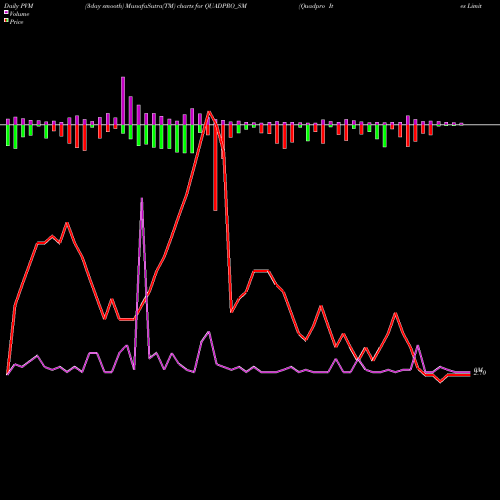The width and height of the screenshot is (500, 500).
Task: Click the Price legend color swatch
Action: click(x=6, y=21)
